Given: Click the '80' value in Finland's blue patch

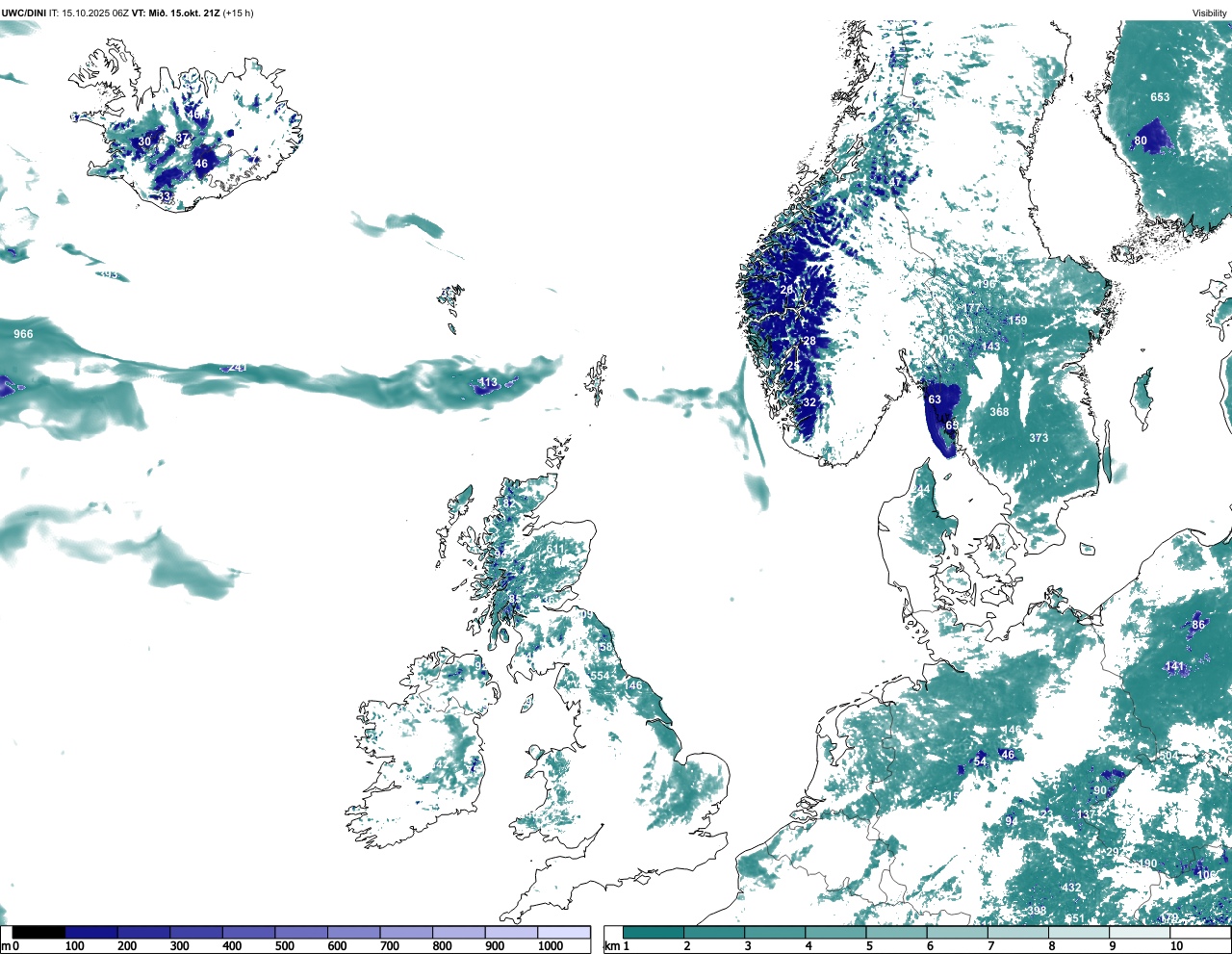Looking at the screenshot, I should click(x=1141, y=141).
